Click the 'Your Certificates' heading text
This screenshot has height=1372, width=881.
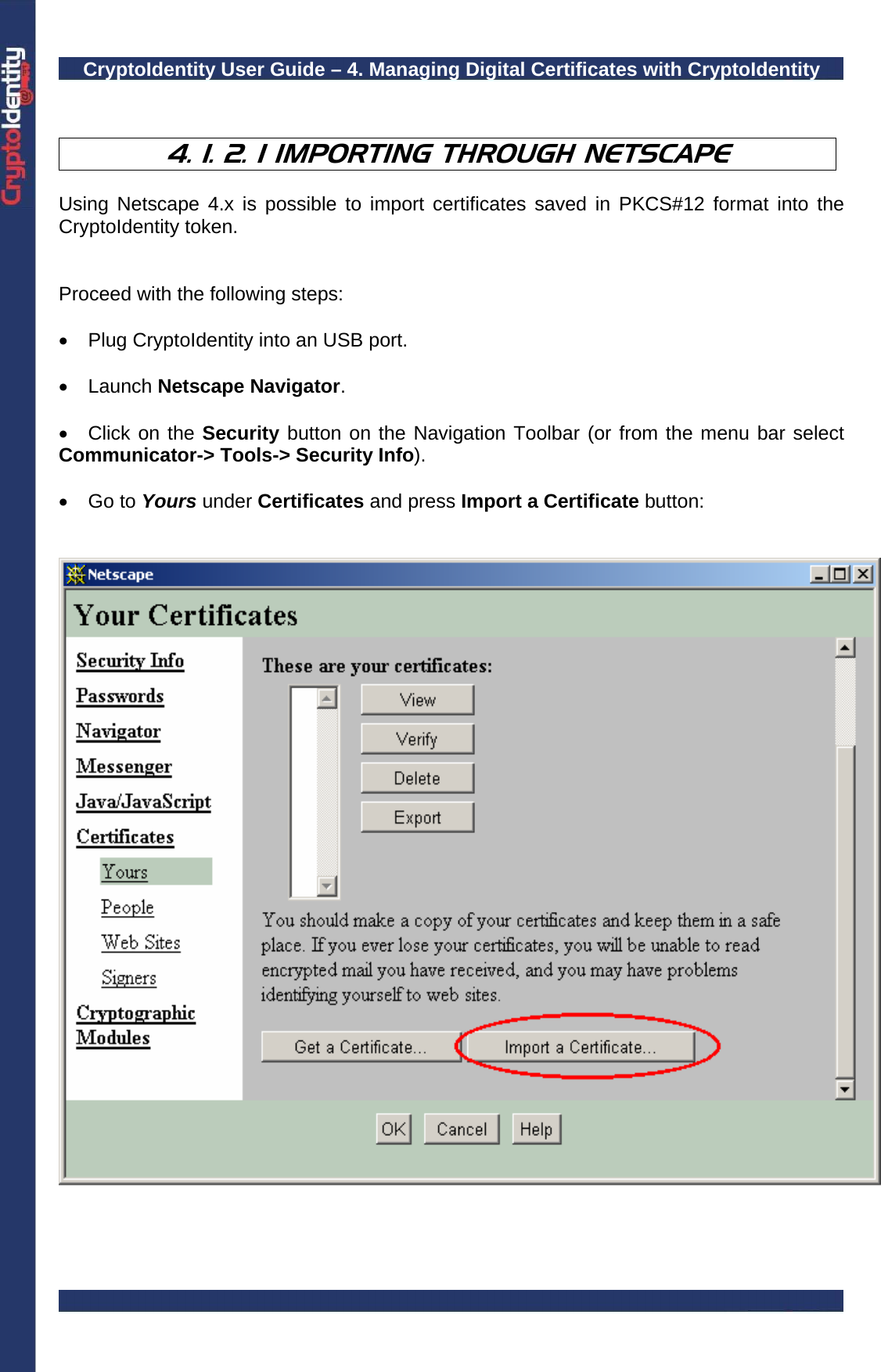pyautogui.click(x=185, y=616)
